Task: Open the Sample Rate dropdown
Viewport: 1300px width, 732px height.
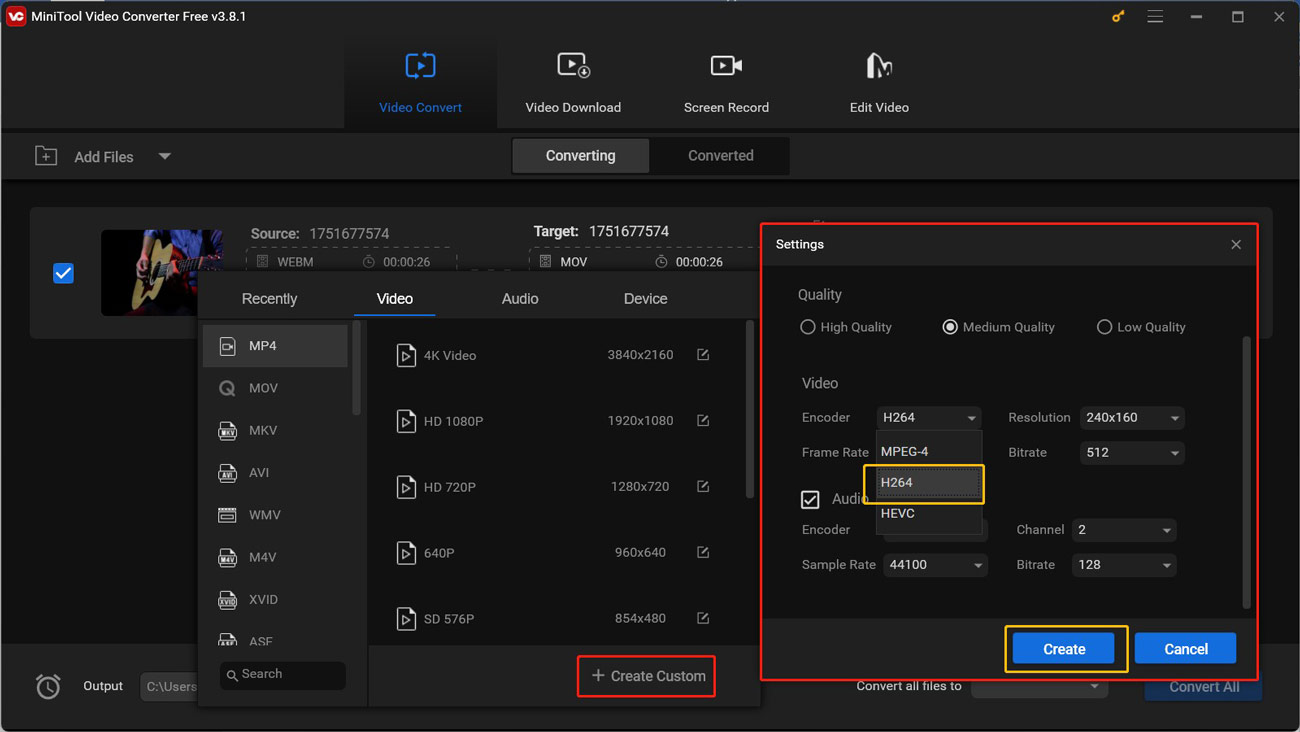Action: click(x=935, y=565)
